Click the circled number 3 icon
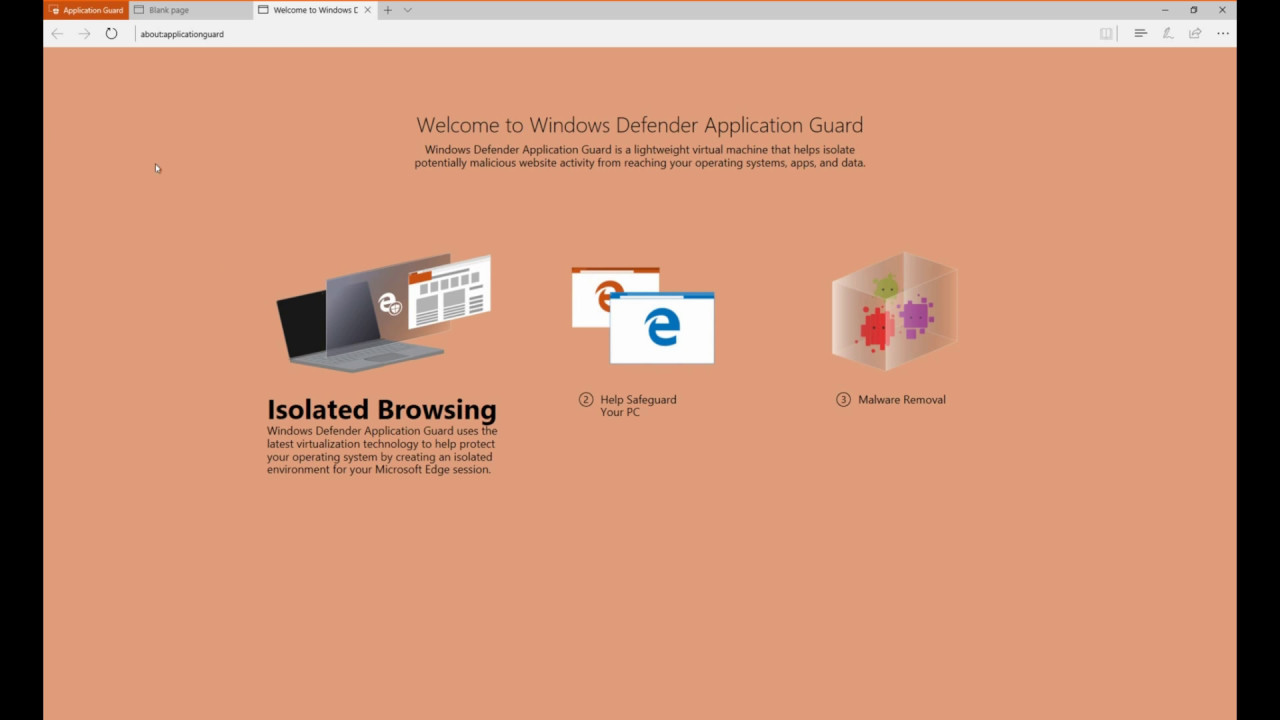The height and width of the screenshot is (720, 1280). [x=844, y=400]
